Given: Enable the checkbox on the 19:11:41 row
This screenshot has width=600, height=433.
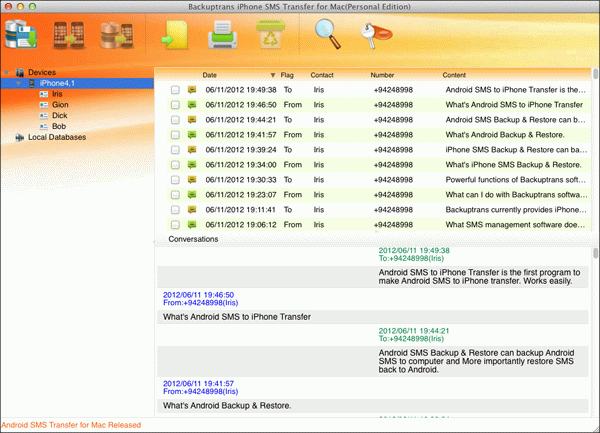Looking at the screenshot, I should pyautogui.click(x=175, y=210).
